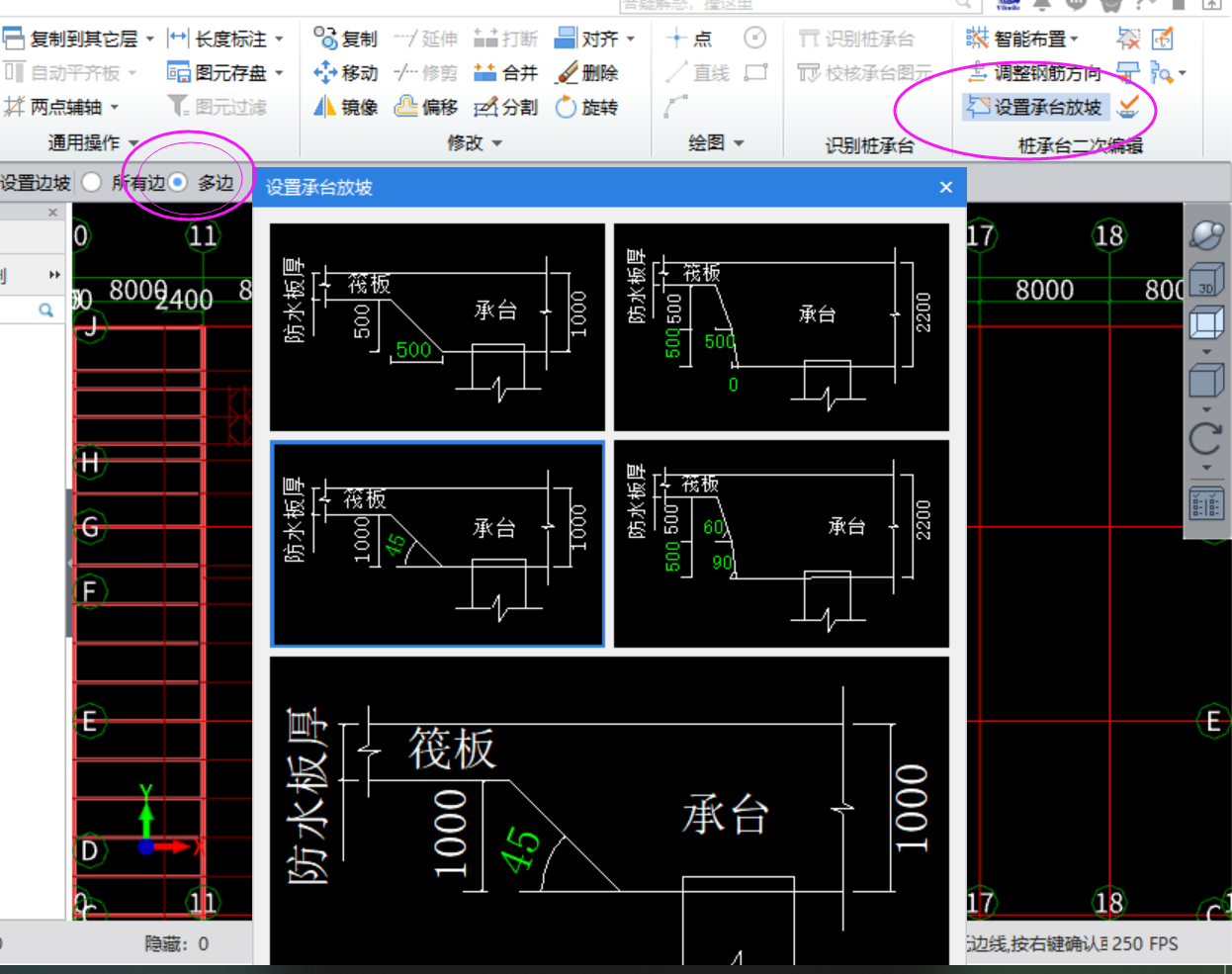Click axis label H on the grid

point(90,462)
